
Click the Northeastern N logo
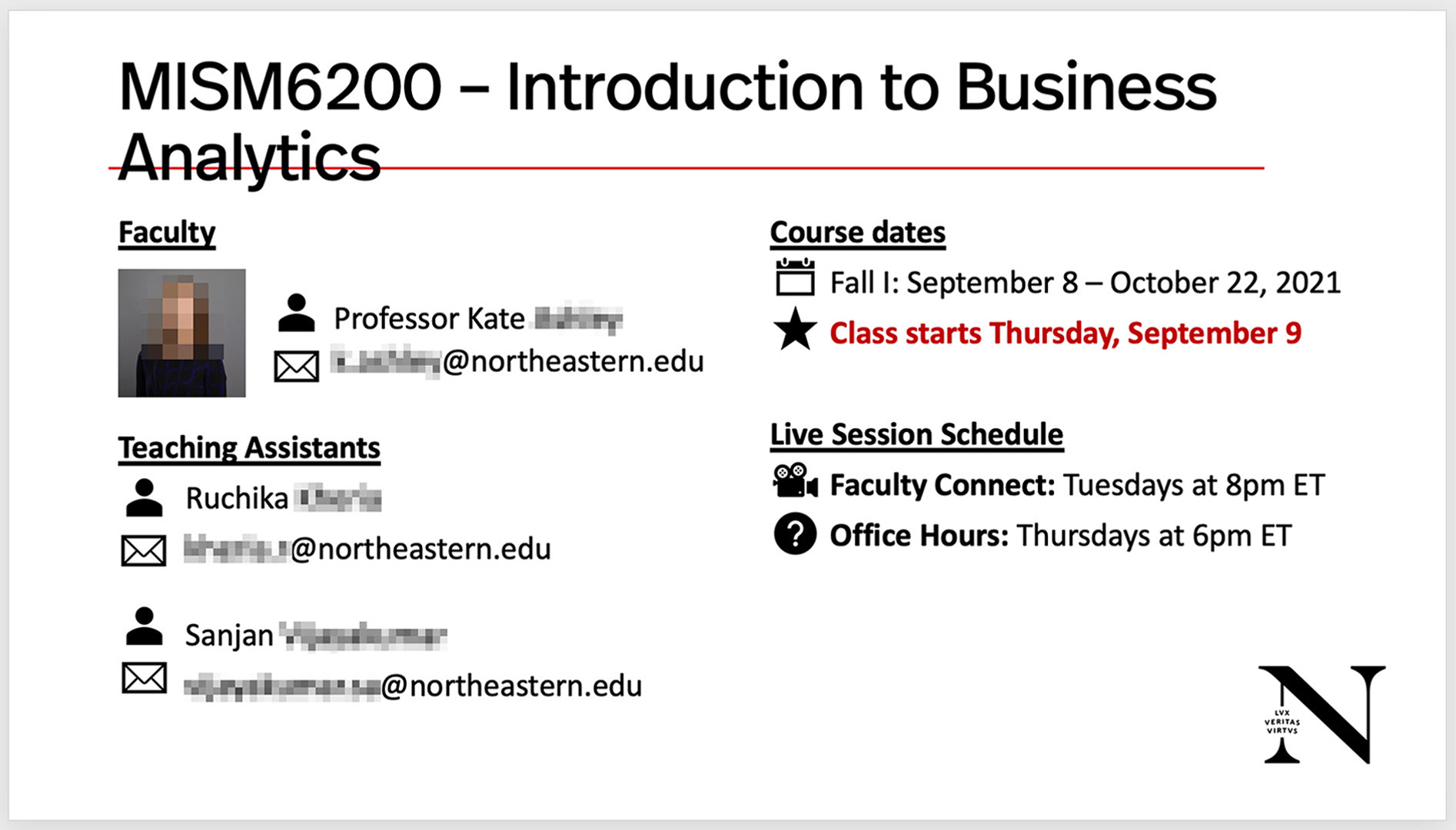(1321, 714)
